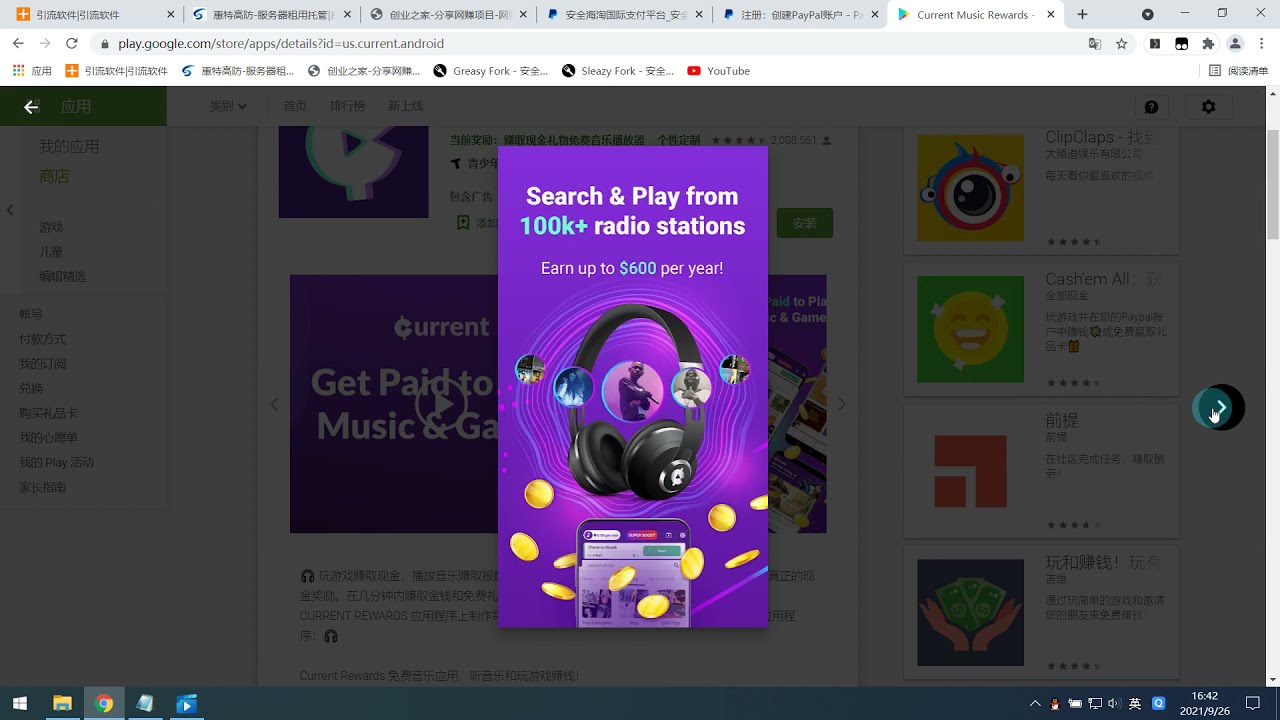This screenshot has width=1280, height=720.
Task: Open a new browser tab
Action: [x=1082, y=15]
